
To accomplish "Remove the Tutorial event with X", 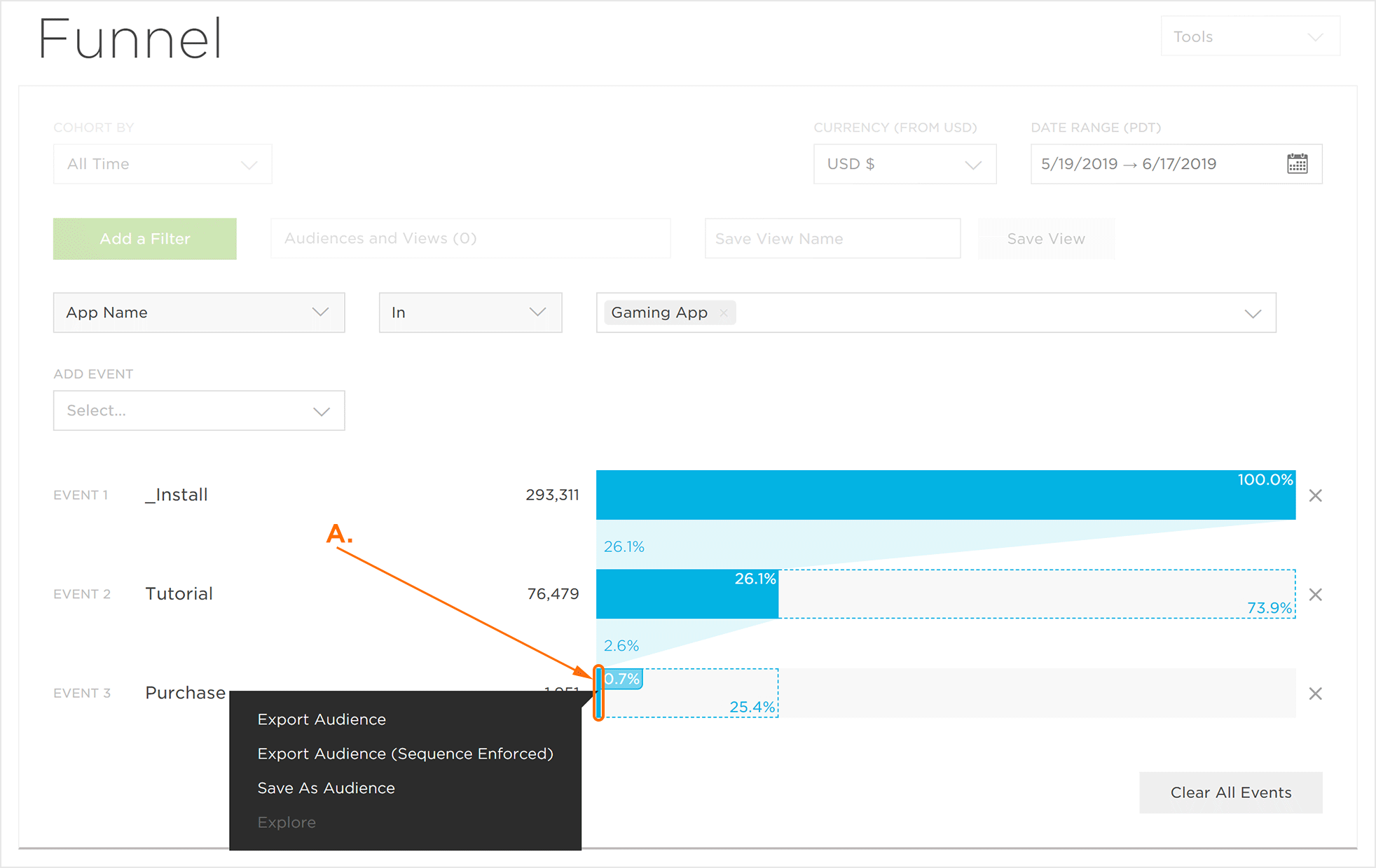I will (x=1315, y=595).
